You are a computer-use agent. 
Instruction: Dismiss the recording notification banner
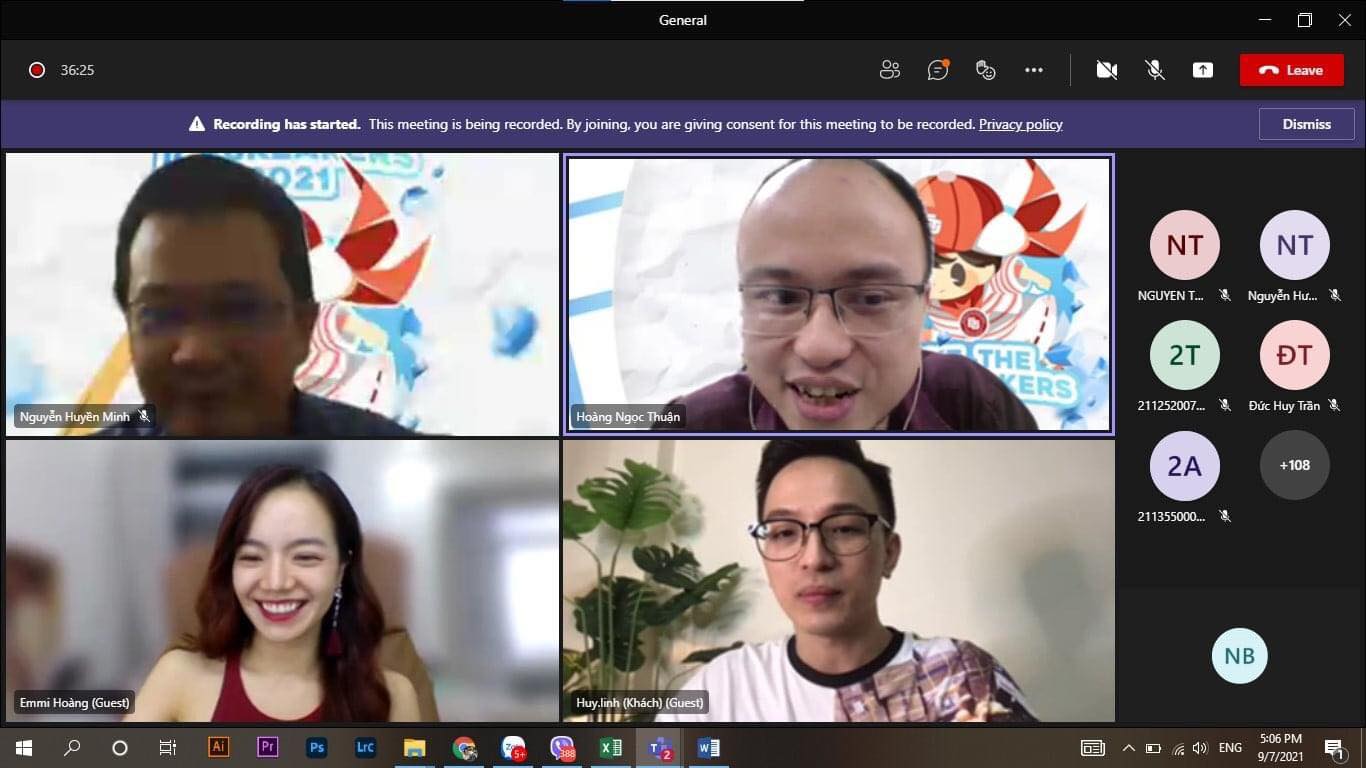tap(1306, 124)
